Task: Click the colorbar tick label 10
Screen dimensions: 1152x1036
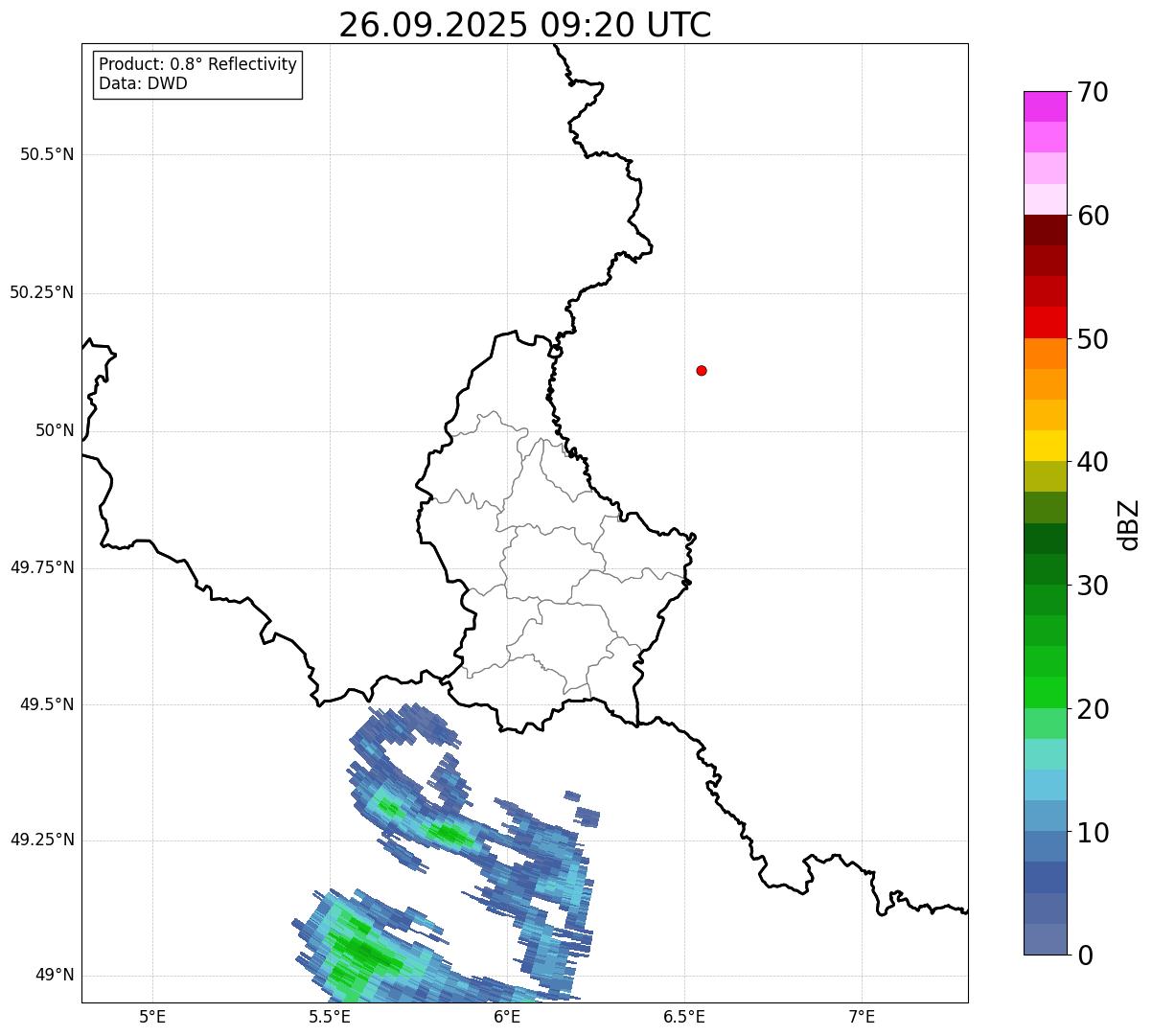Action: point(1093,832)
